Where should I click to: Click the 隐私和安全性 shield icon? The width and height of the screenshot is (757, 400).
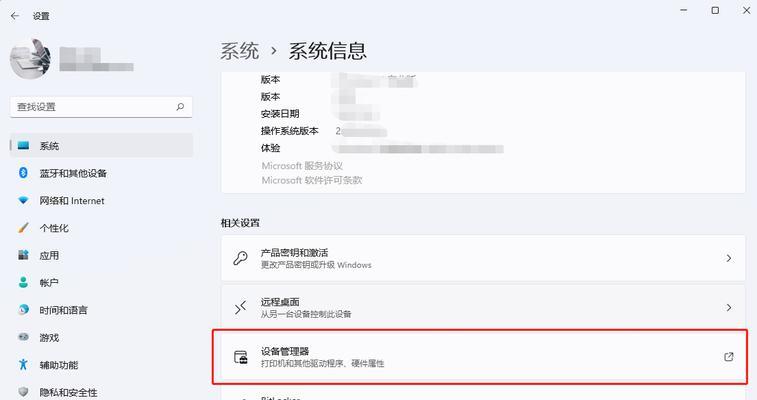click(23, 392)
